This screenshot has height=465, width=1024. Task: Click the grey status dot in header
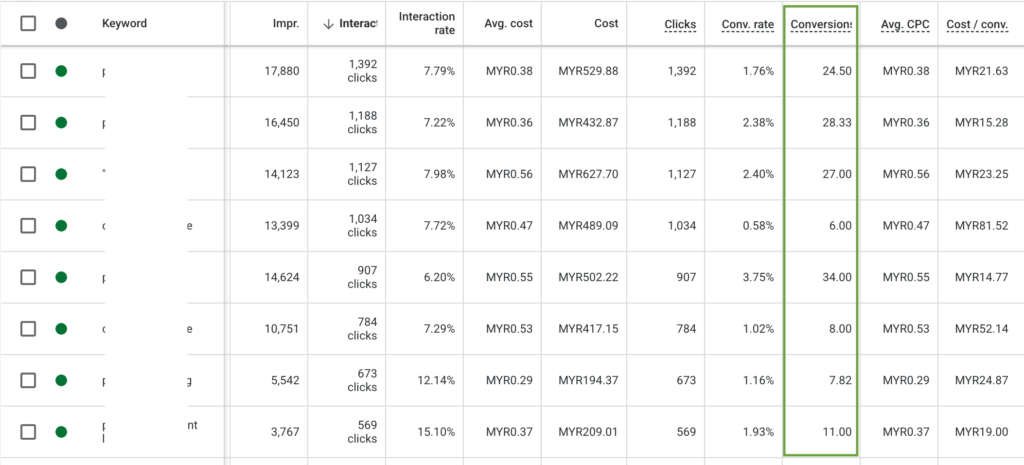click(x=61, y=23)
